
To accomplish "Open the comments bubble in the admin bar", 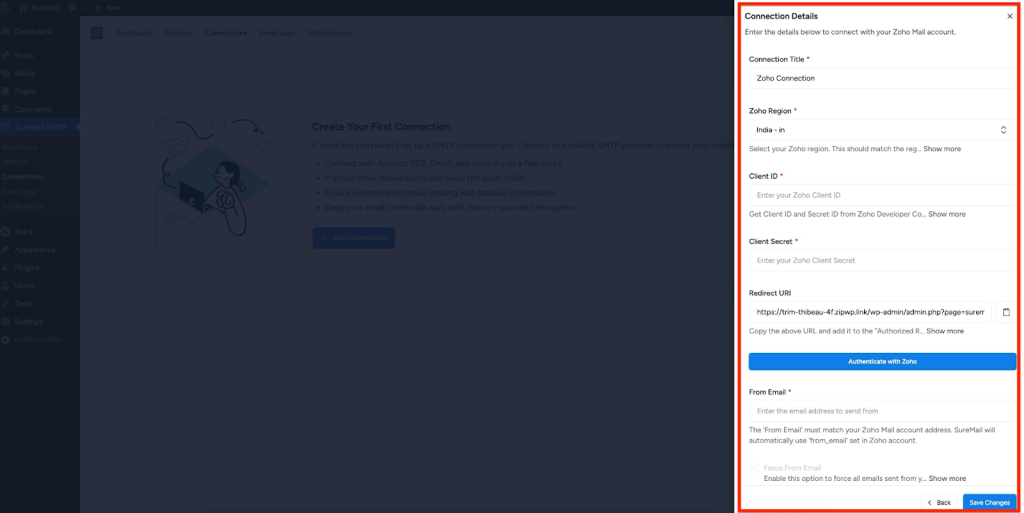I will click(76, 8).
